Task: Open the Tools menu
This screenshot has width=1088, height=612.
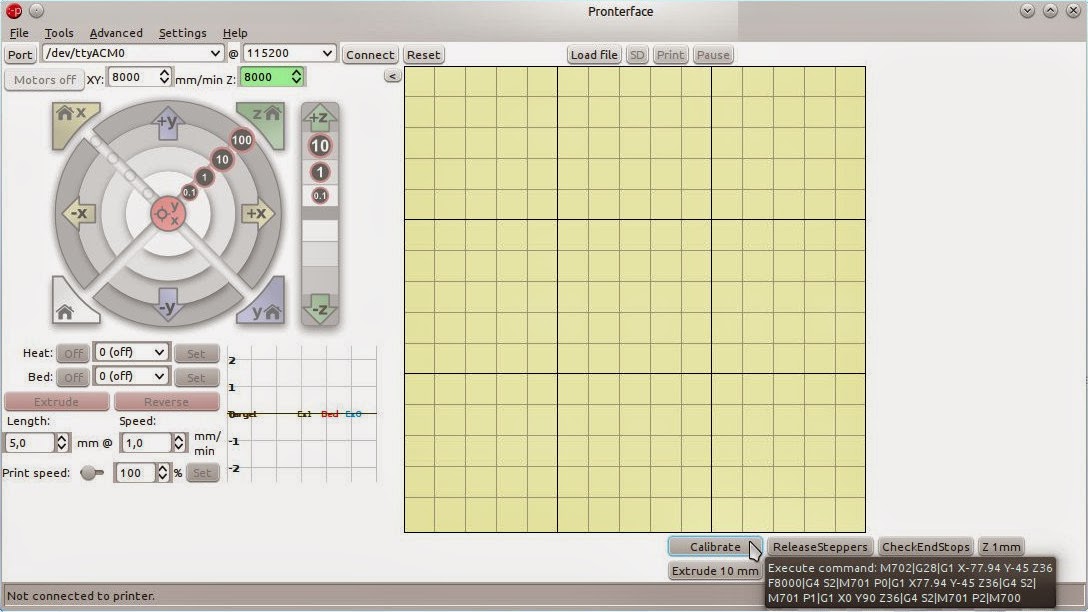Action: click(x=59, y=33)
